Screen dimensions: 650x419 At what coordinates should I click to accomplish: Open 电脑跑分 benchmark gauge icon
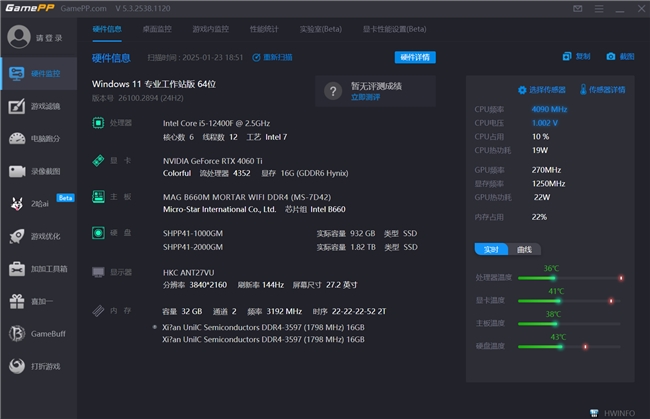[x=17, y=138]
